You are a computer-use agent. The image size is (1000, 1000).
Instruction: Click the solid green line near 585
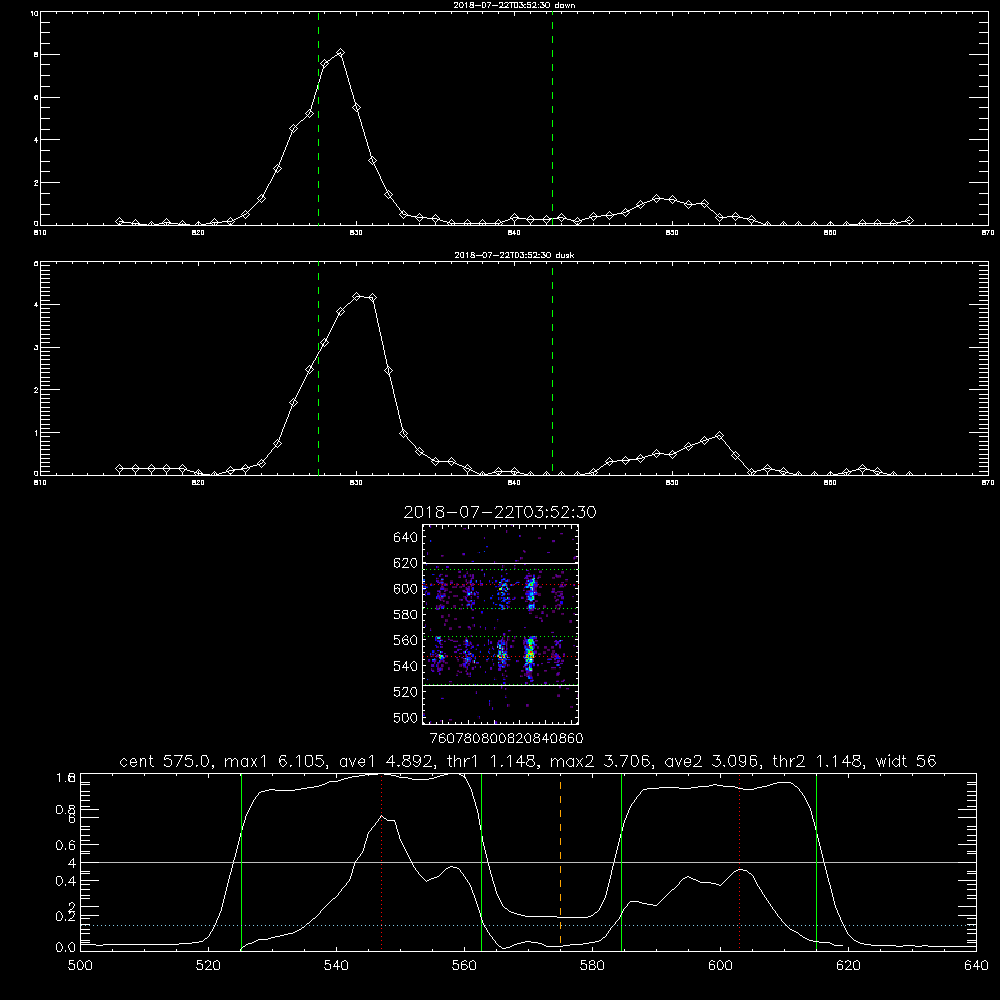621,862
